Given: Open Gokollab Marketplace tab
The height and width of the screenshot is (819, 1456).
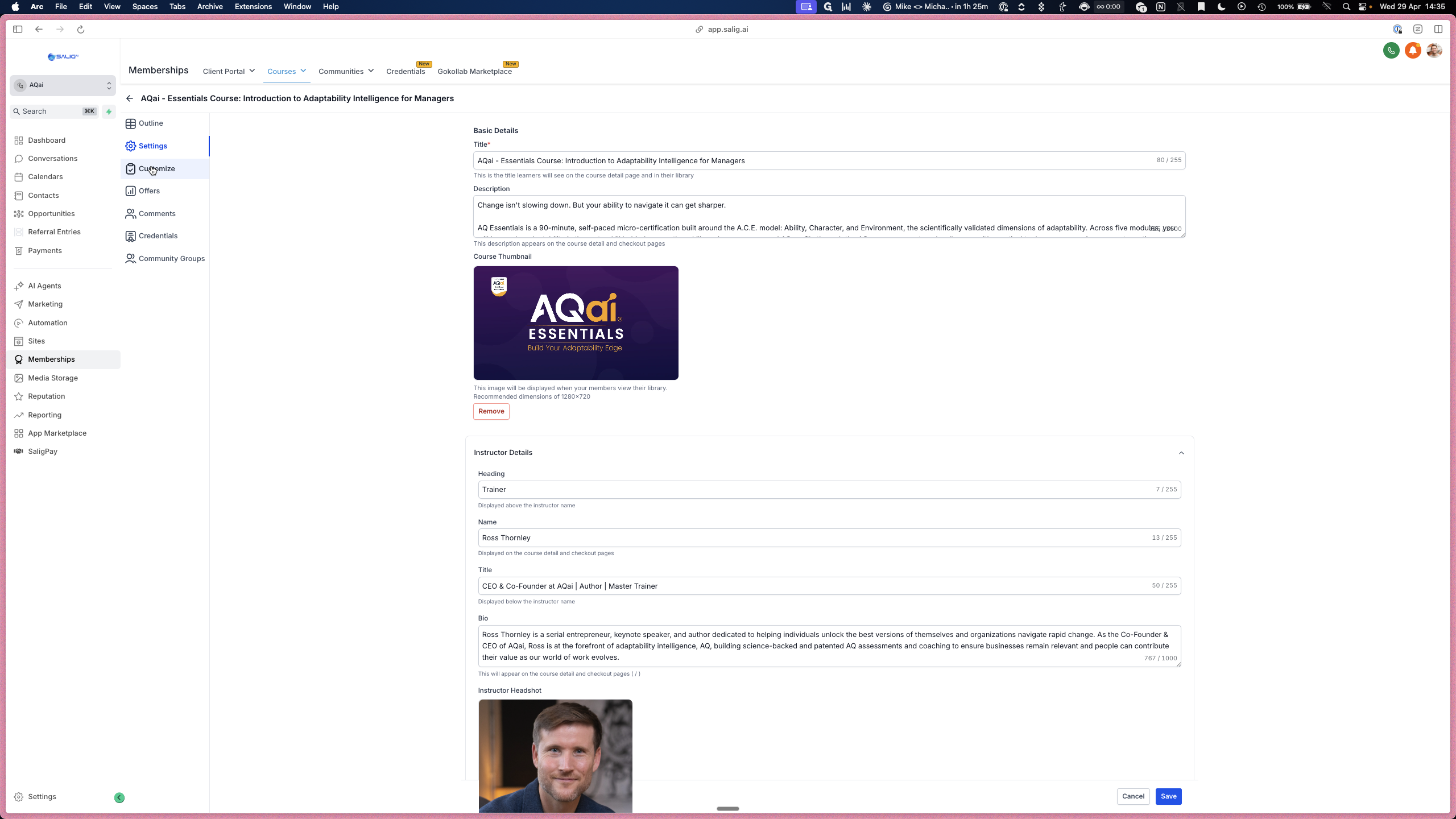Looking at the screenshot, I should click(x=474, y=71).
